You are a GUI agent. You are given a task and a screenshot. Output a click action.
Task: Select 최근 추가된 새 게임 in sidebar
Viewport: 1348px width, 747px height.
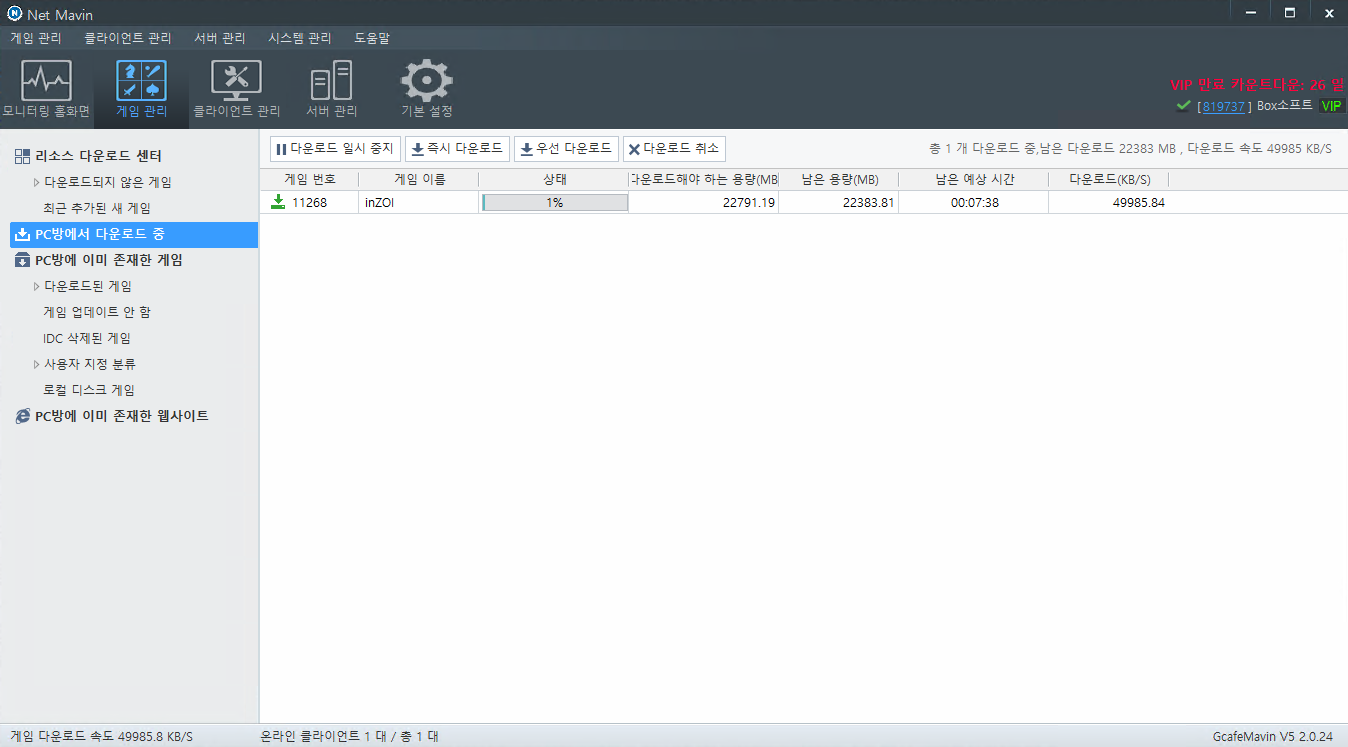(97, 208)
